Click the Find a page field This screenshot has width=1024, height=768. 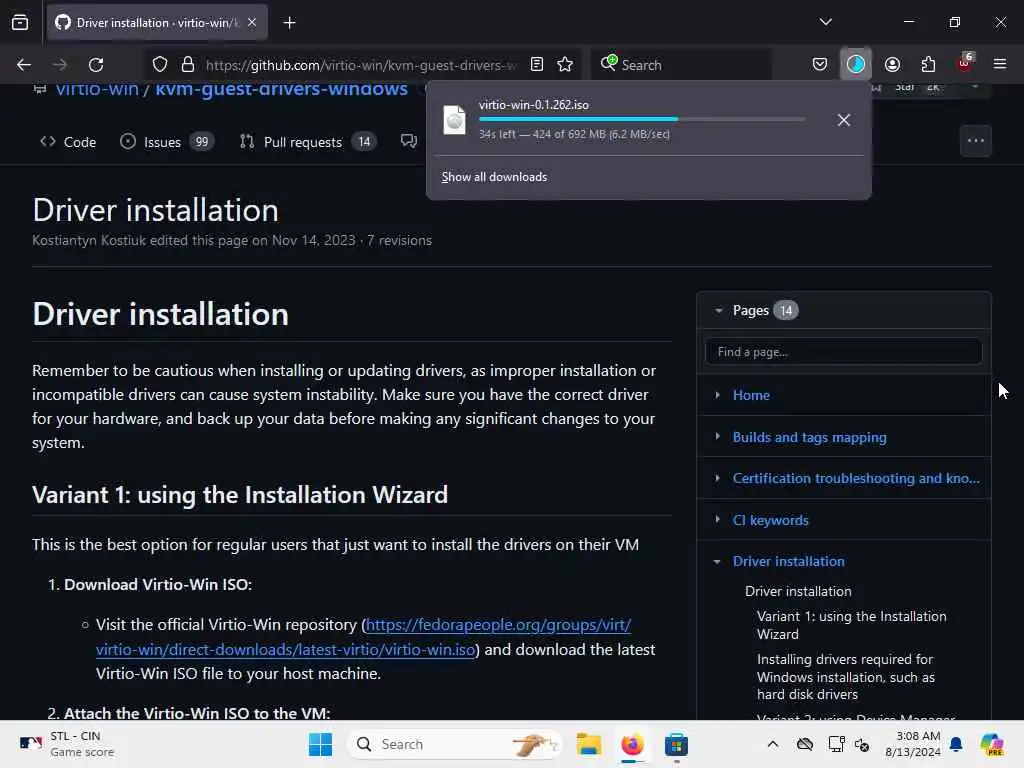pyautogui.click(x=843, y=351)
